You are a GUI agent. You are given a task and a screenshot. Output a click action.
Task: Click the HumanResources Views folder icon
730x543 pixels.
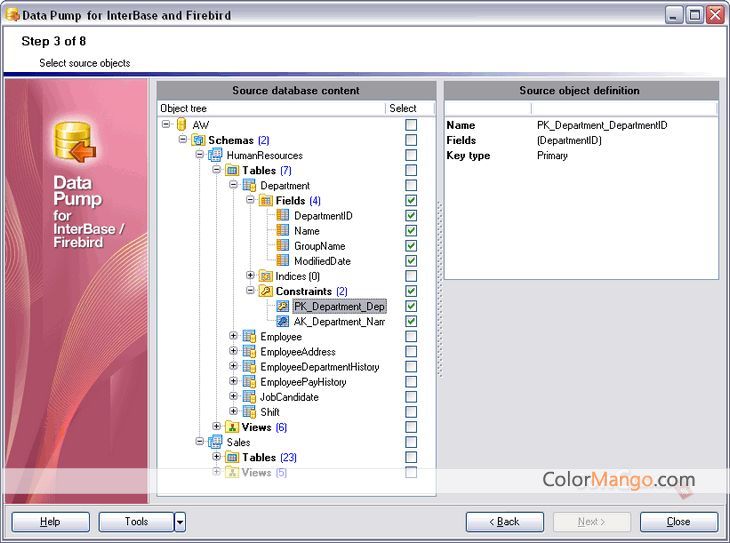point(232,427)
